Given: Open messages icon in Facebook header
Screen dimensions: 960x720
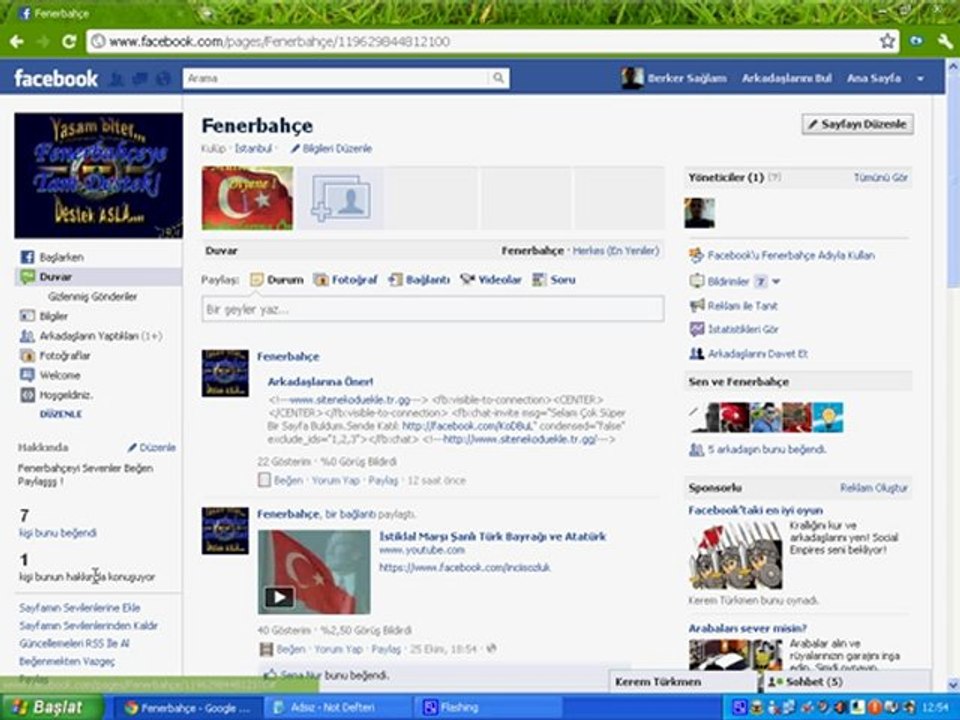Looking at the screenshot, I should pyautogui.click(x=140, y=78).
